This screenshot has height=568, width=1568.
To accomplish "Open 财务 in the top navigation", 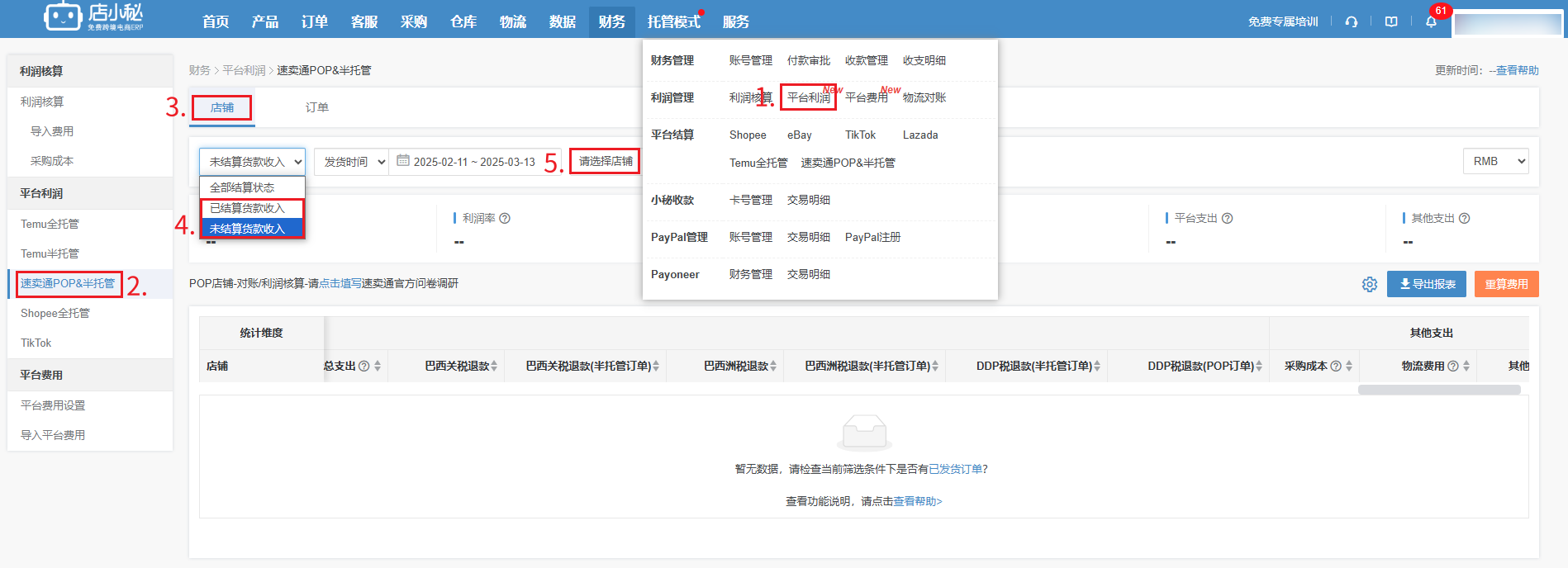I will point(612,21).
